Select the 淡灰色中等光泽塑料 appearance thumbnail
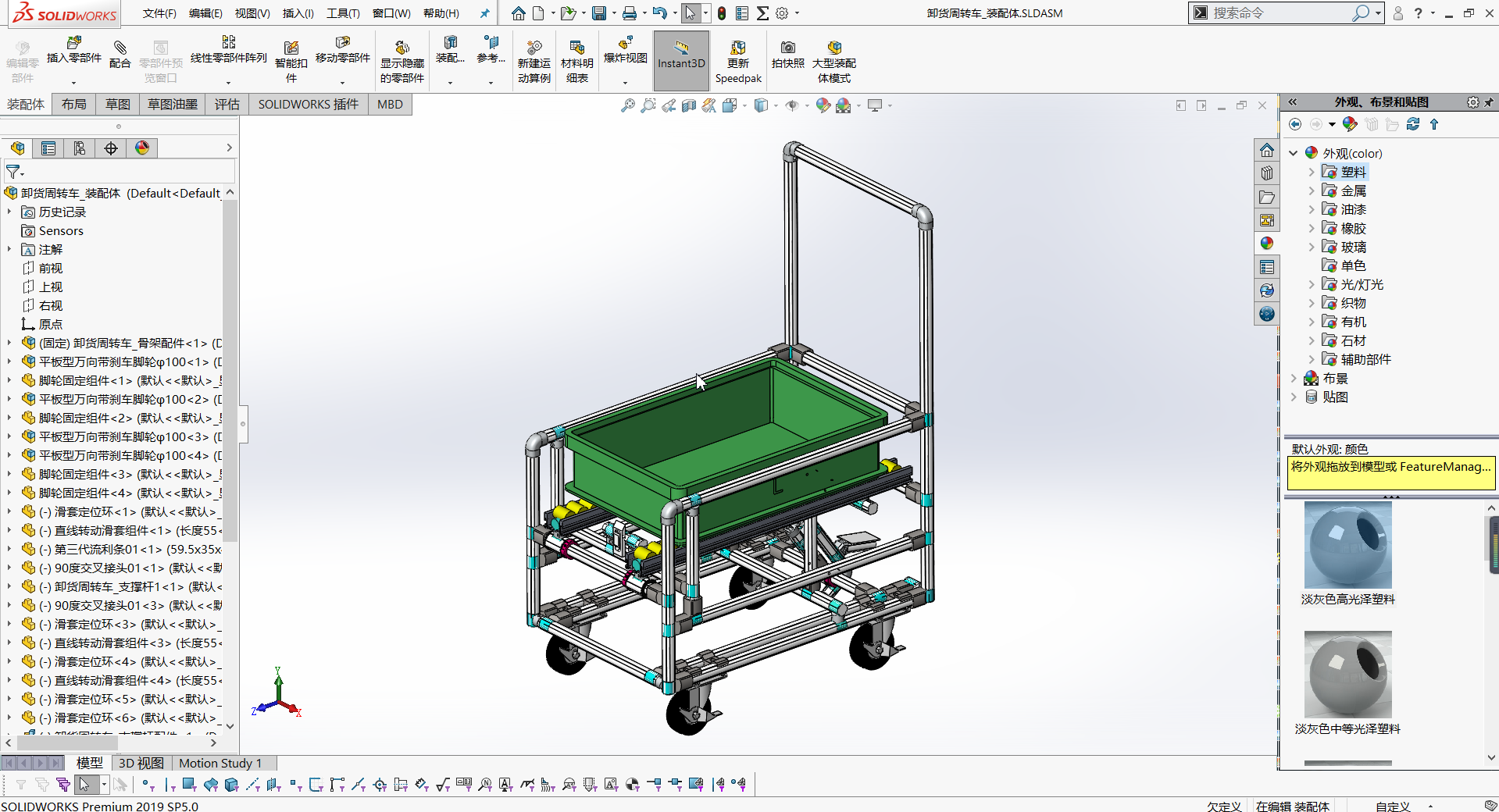Screen dimensions: 1499x812 click(x=1347, y=675)
